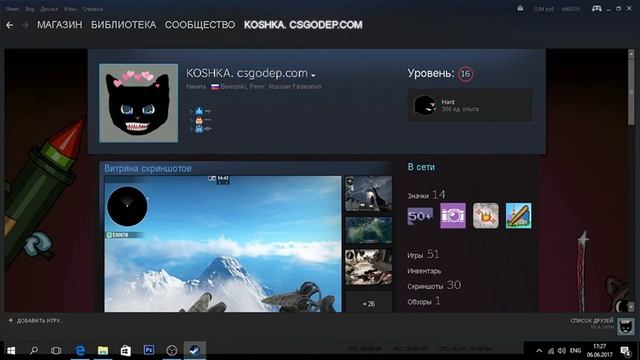Open the Справка menu
Image resolution: width=640 pixels, height=360 pixels.
click(93, 9)
